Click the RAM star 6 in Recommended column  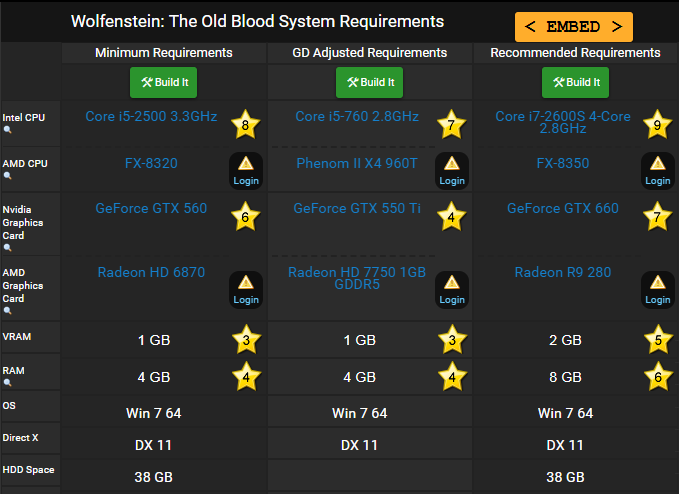pyautogui.click(x=658, y=377)
